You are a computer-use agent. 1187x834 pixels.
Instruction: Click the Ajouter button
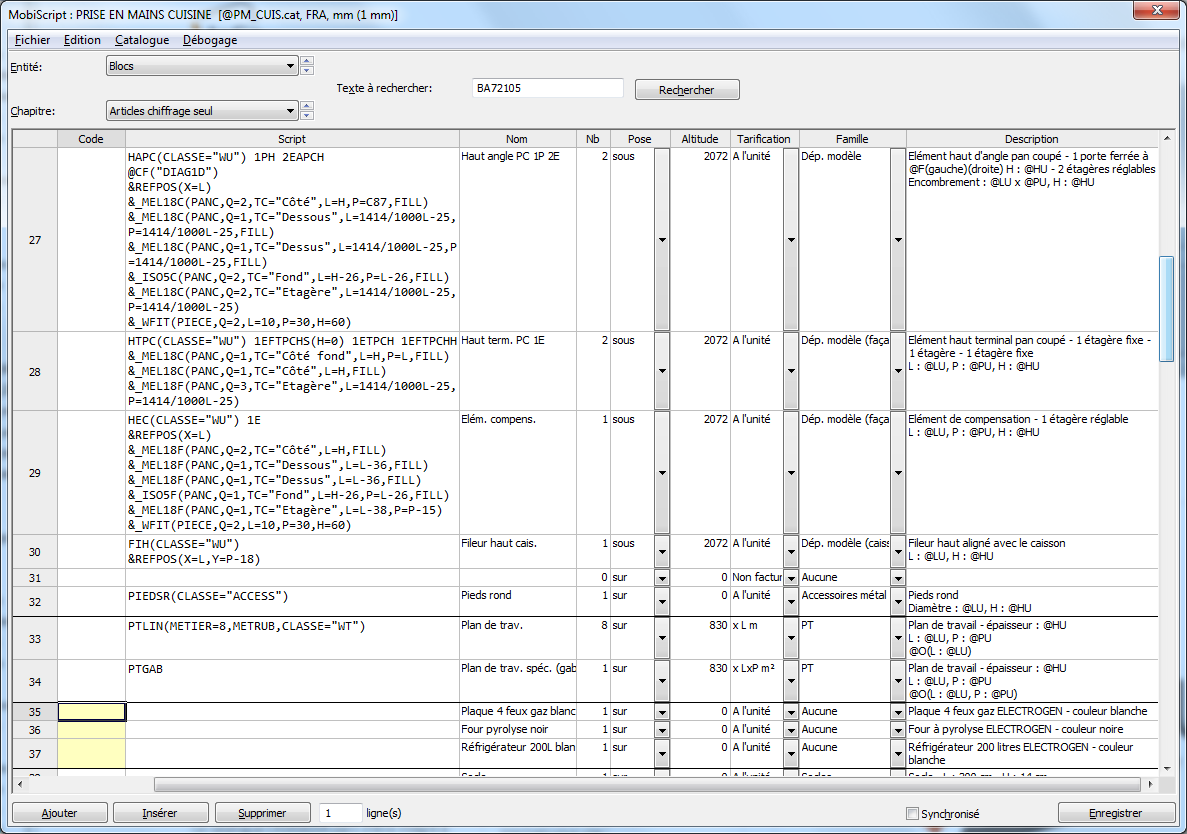pyautogui.click(x=59, y=813)
